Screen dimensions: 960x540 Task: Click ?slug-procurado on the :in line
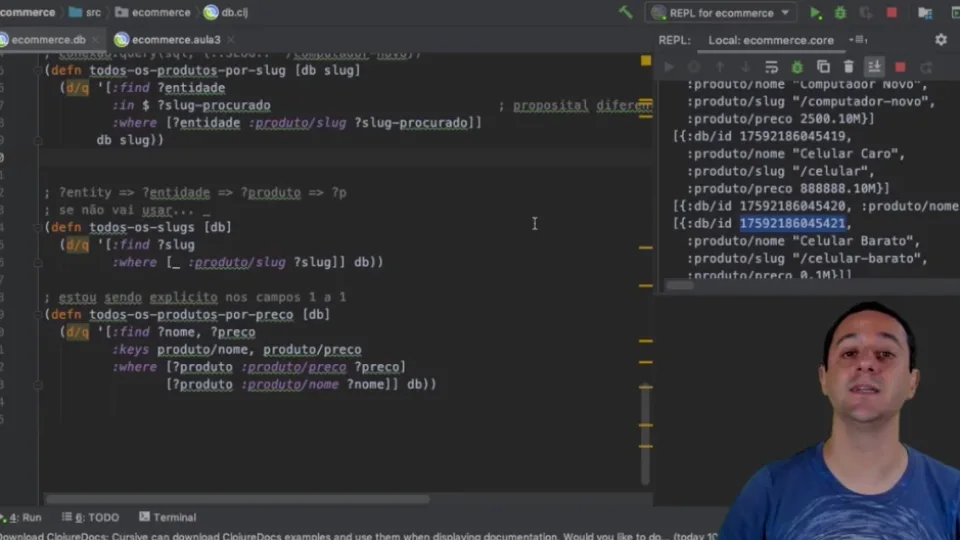tap(214, 105)
